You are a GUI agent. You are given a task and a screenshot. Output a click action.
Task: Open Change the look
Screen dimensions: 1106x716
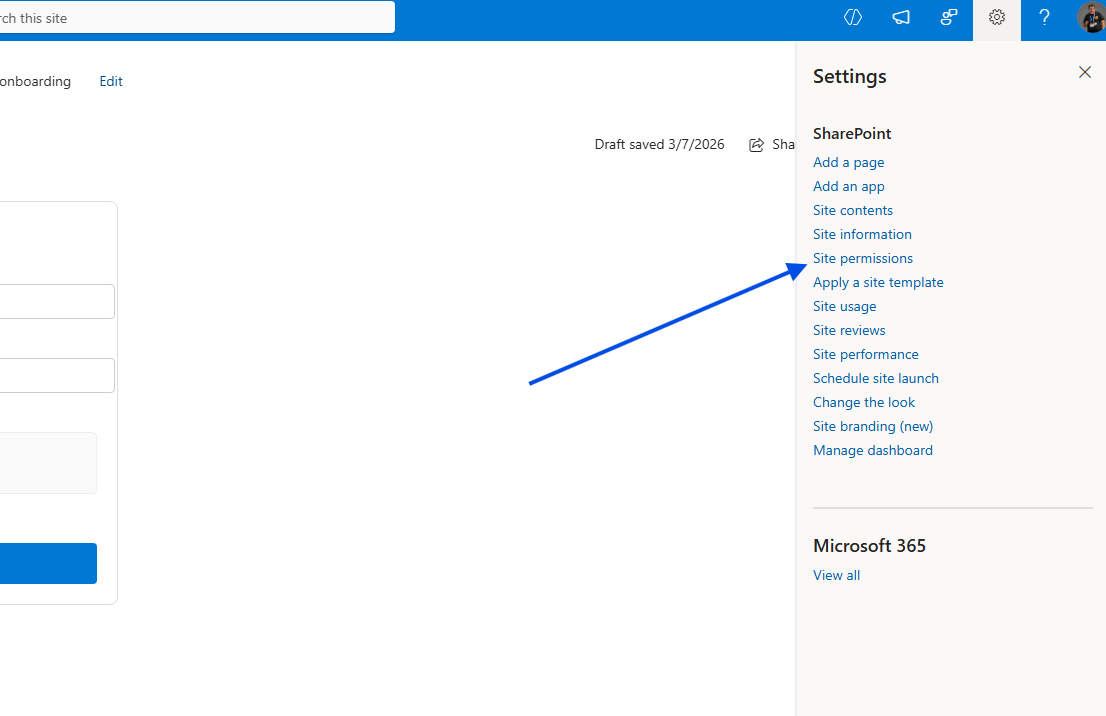(864, 402)
